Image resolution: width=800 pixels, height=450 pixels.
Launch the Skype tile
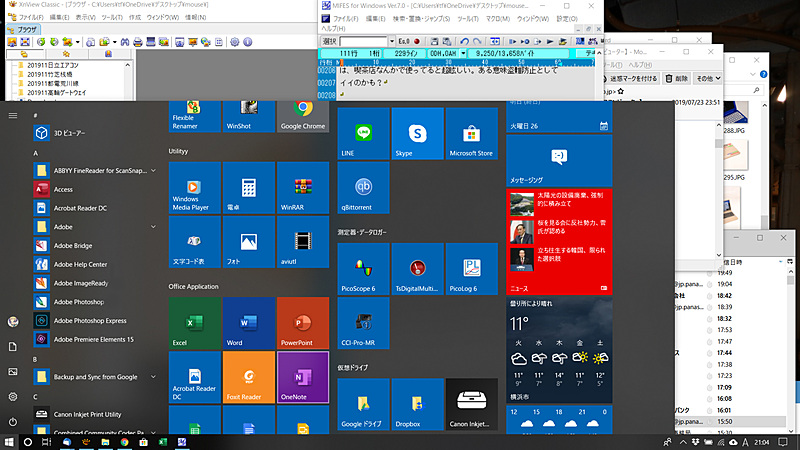(x=417, y=133)
